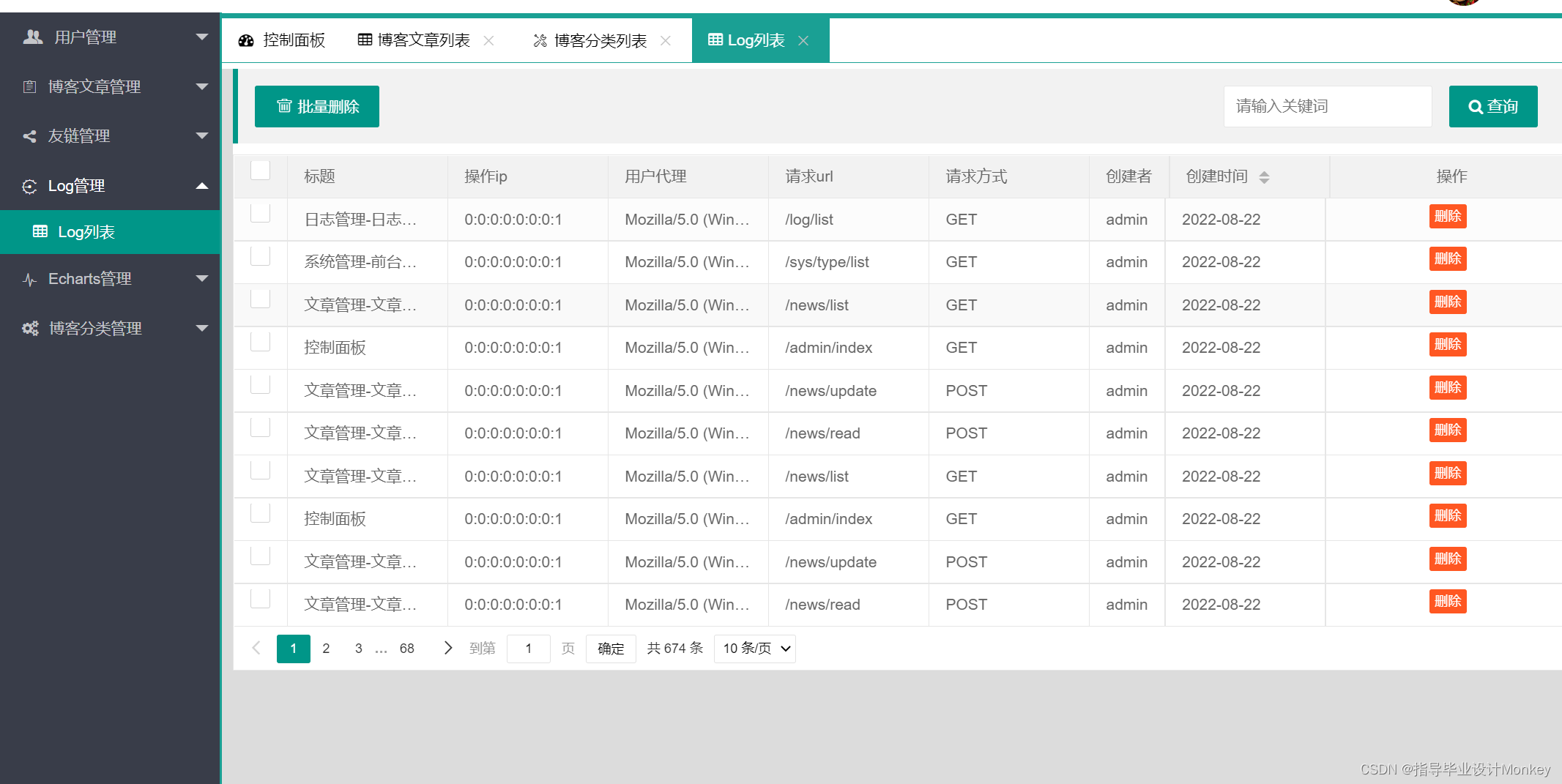Viewport: 1562px width, 784px height.
Task: Tick checkbox for first /news/read row
Action: (x=261, y=427)
